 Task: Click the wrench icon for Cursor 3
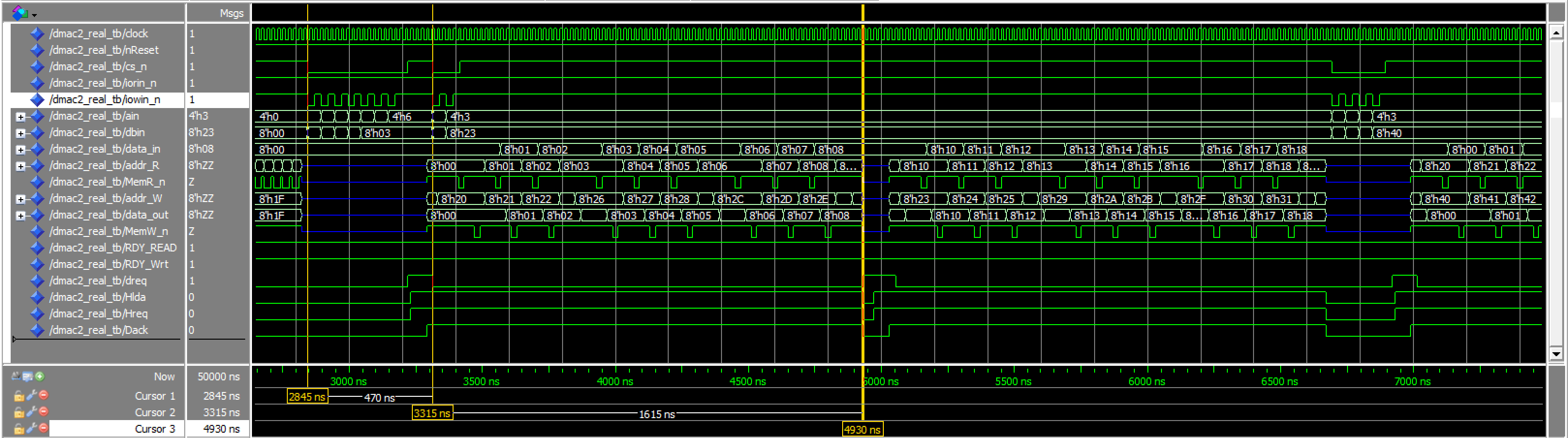click(31, 428)
